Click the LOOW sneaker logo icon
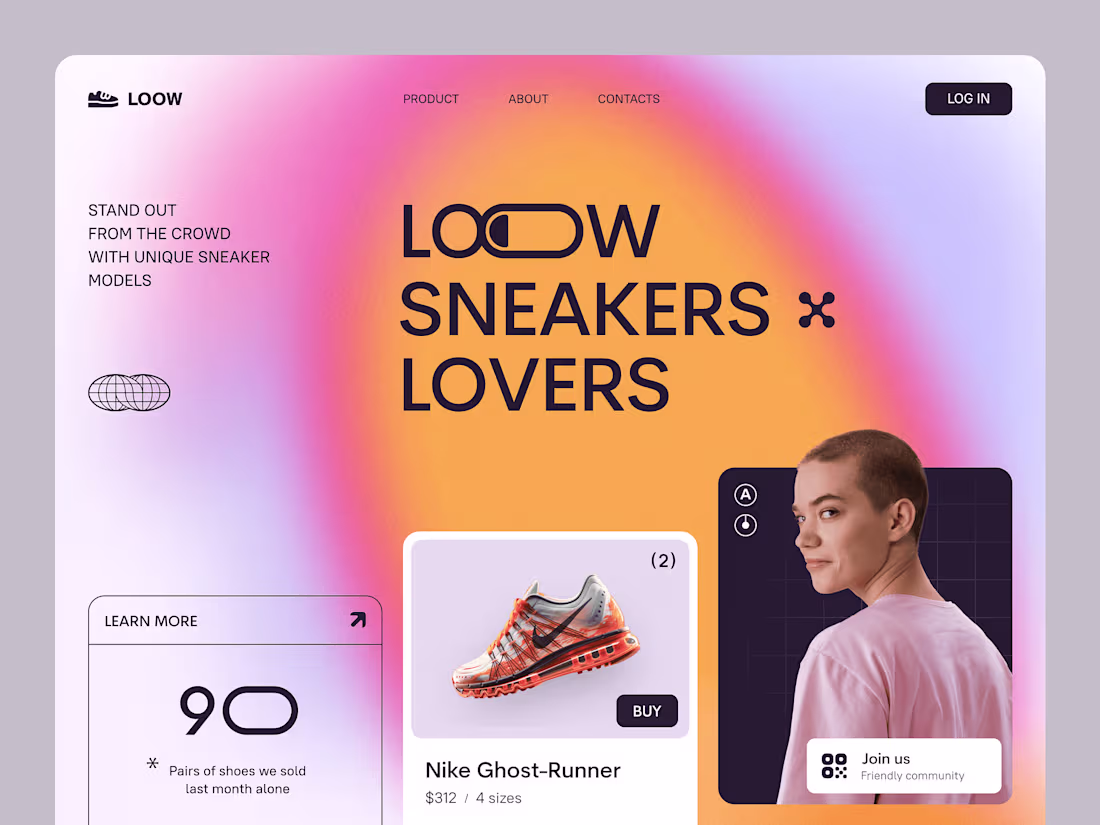Image resolution: width=1100 pixels, height=825 pixels. (x=103, y=99)
